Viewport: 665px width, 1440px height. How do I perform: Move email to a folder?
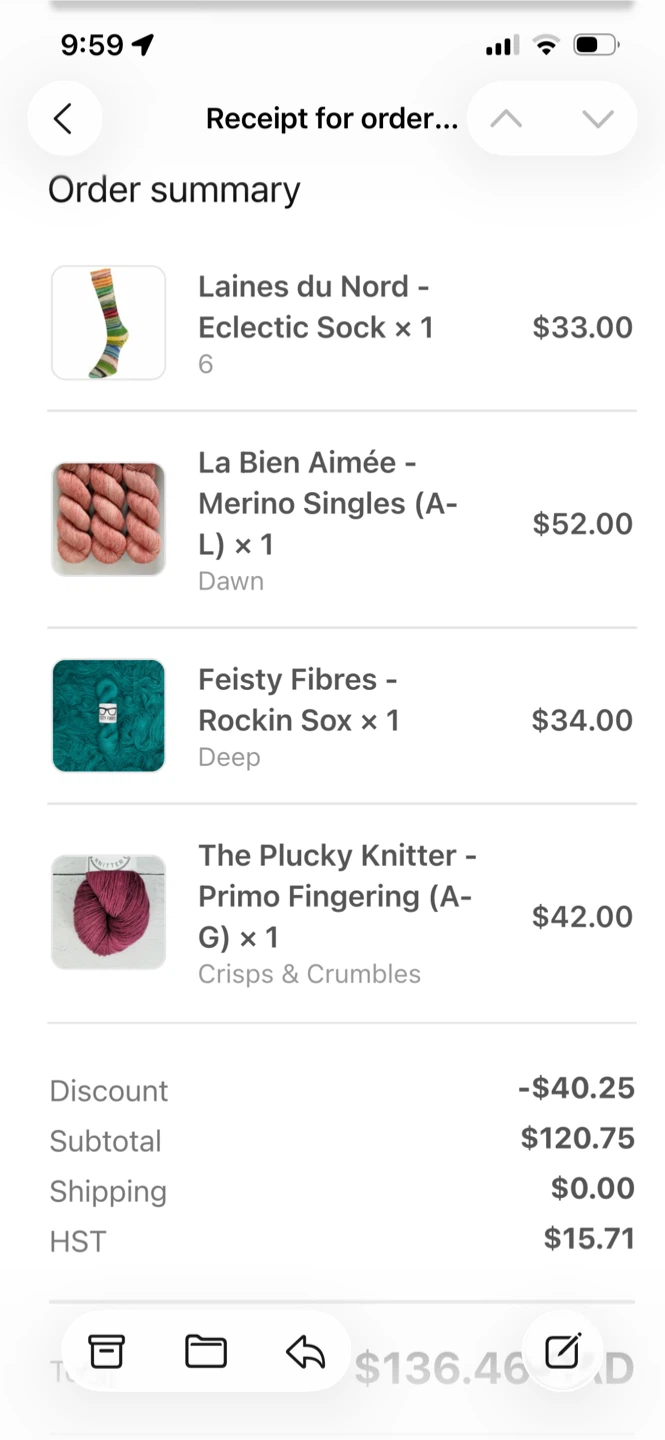click(206, 1352)
